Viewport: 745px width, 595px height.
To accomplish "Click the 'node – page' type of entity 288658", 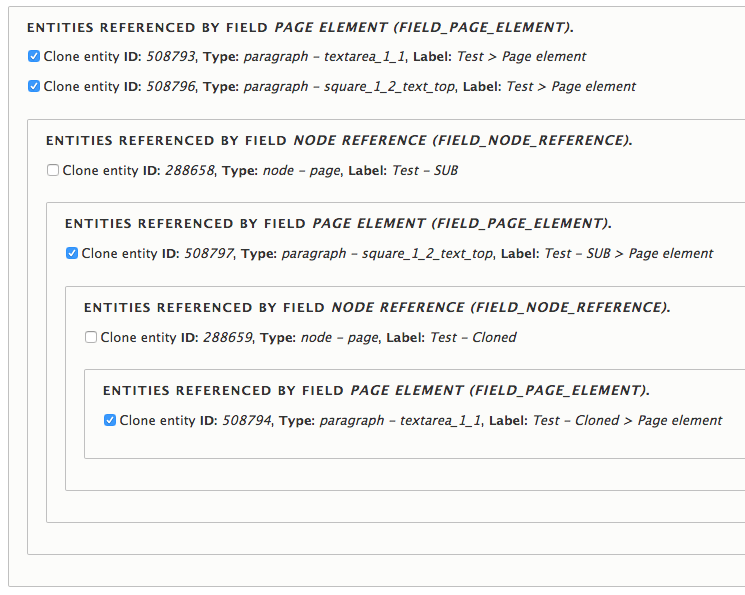I will pos(303,171).
